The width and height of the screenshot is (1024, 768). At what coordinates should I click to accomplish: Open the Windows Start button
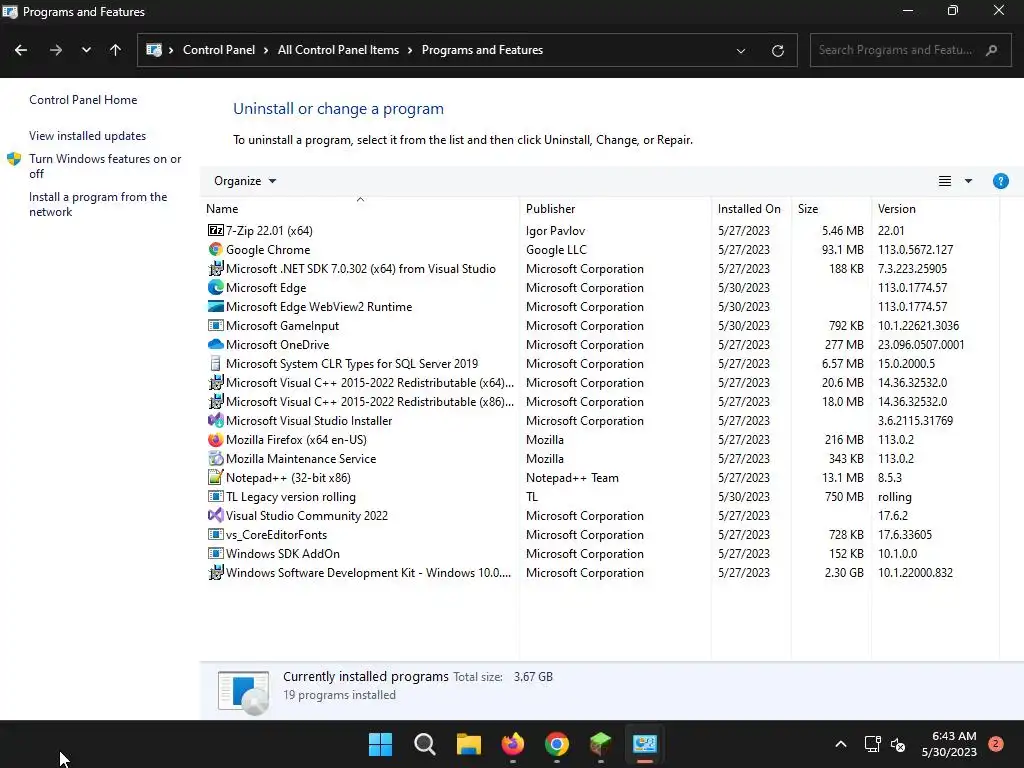pos(380,744)
